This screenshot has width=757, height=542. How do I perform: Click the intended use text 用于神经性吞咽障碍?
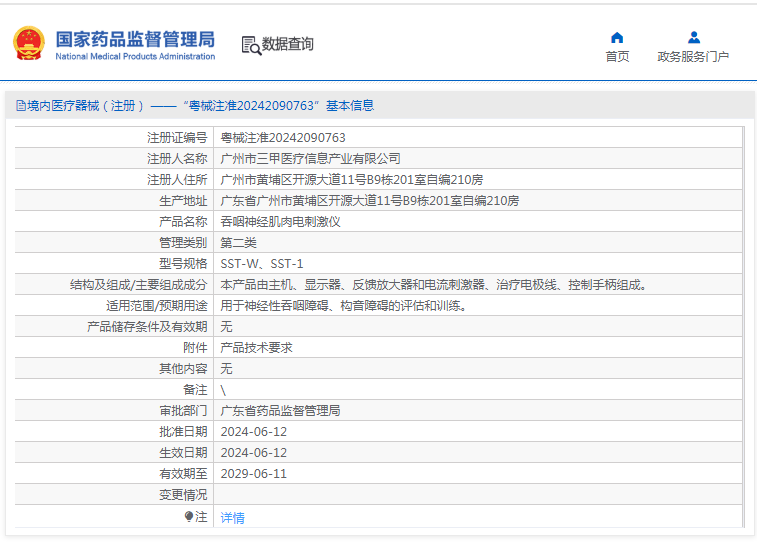(x=344, y=306)
